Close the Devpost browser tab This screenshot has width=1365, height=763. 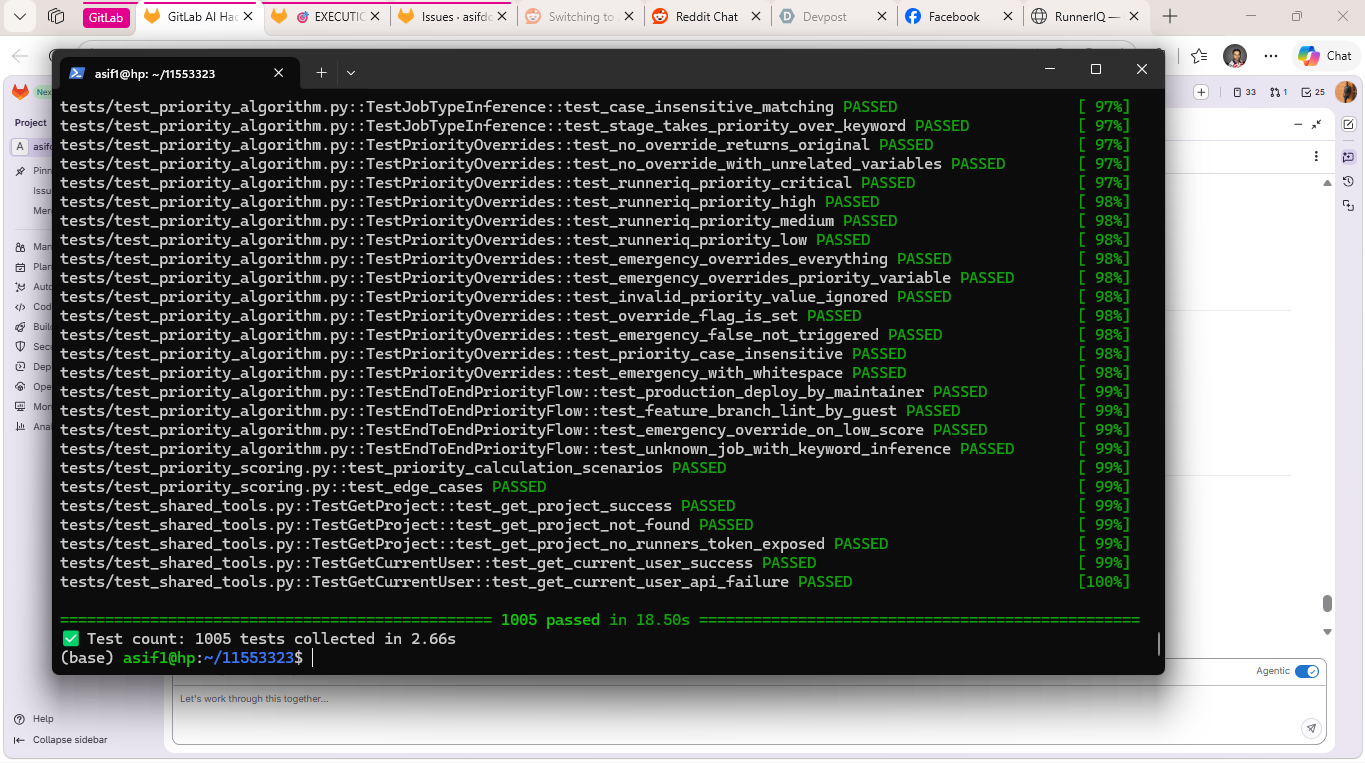tap(880, 16)
